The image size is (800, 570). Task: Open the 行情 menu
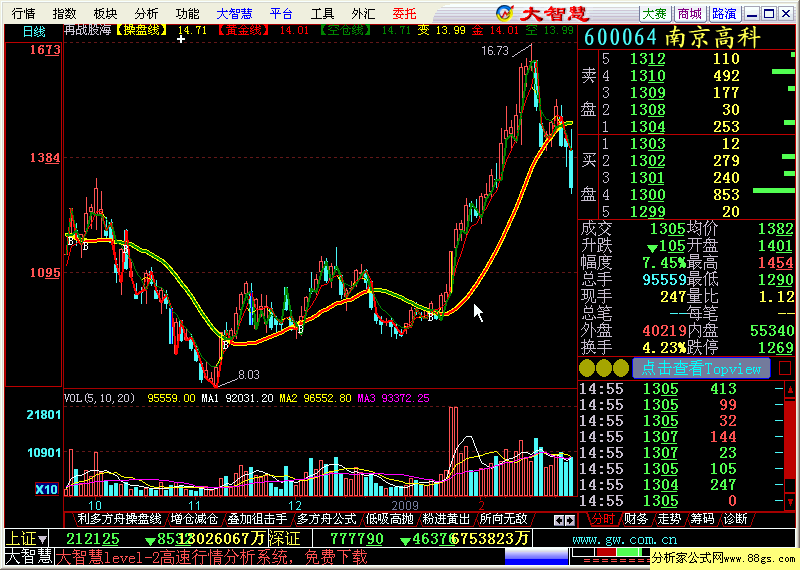point(24,14)
